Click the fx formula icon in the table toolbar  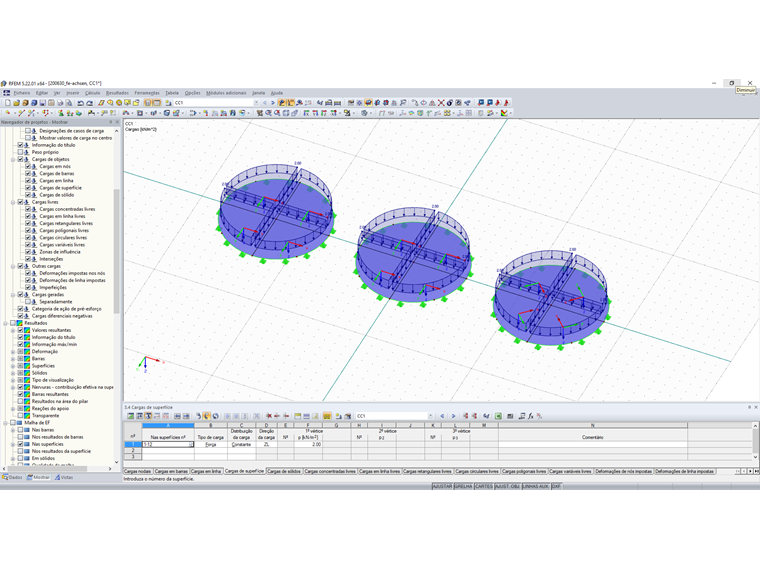[531, 416]
